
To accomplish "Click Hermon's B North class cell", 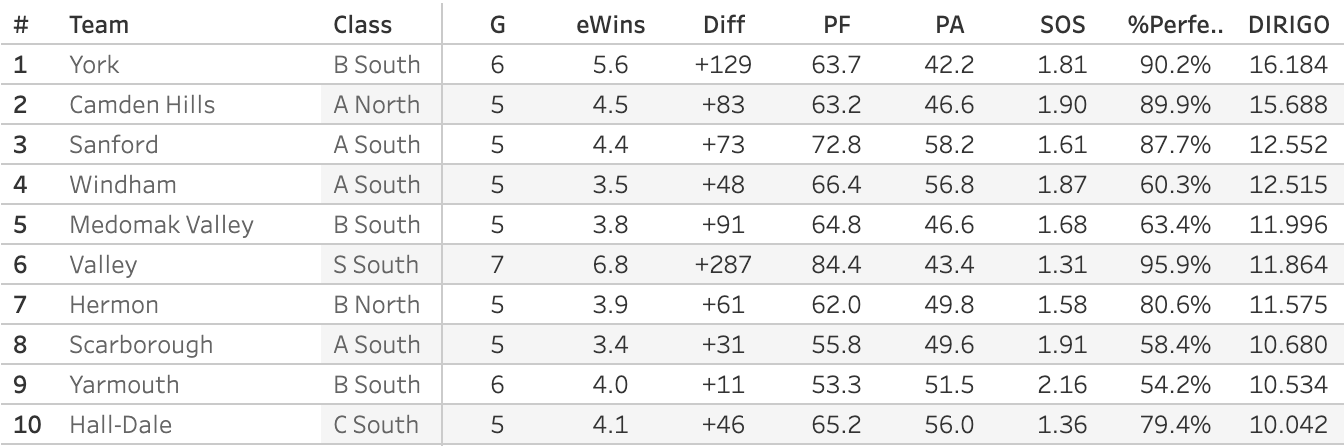I will (x=376, y=305).
